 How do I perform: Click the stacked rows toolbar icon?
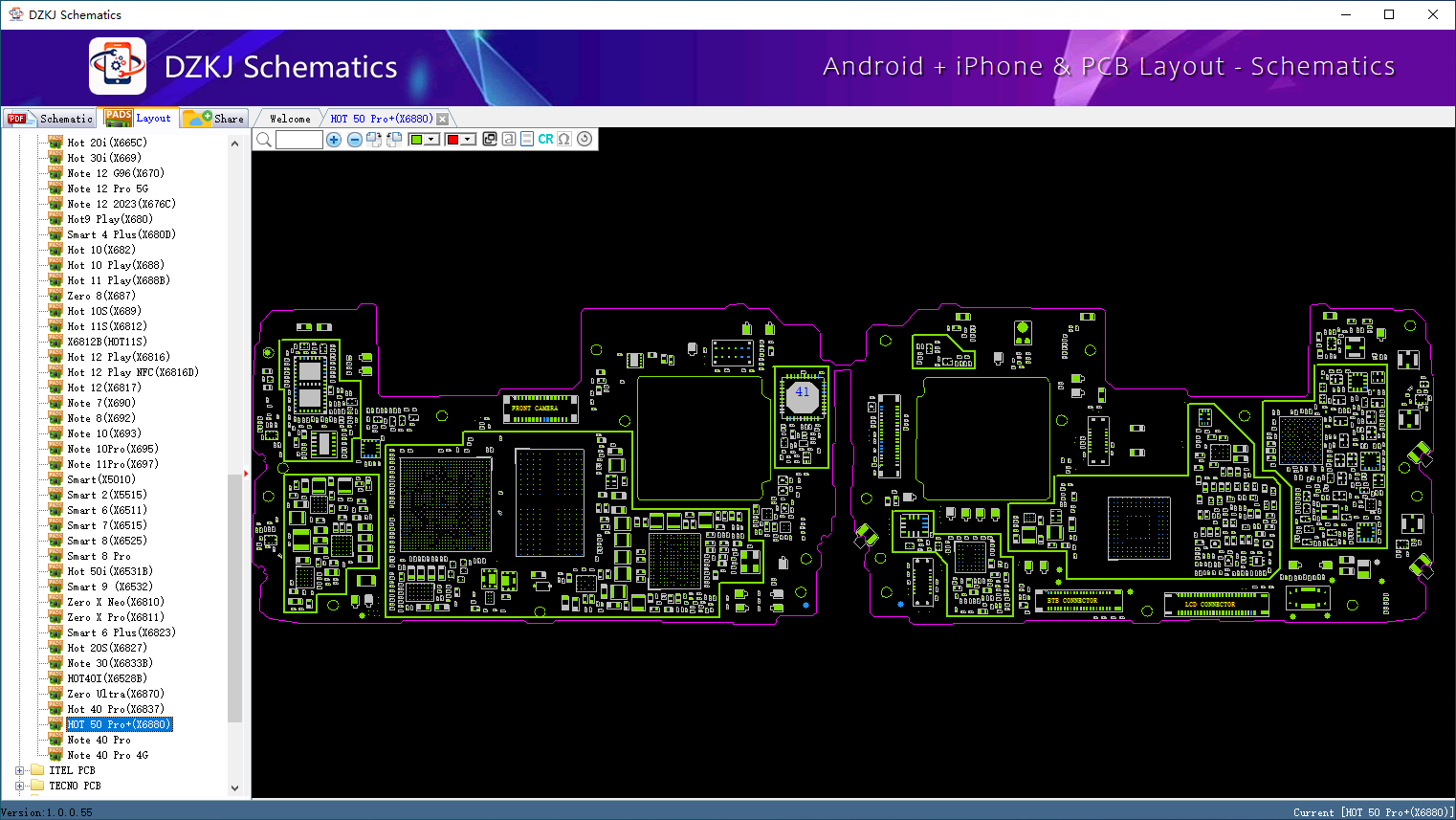pos(527,139)
